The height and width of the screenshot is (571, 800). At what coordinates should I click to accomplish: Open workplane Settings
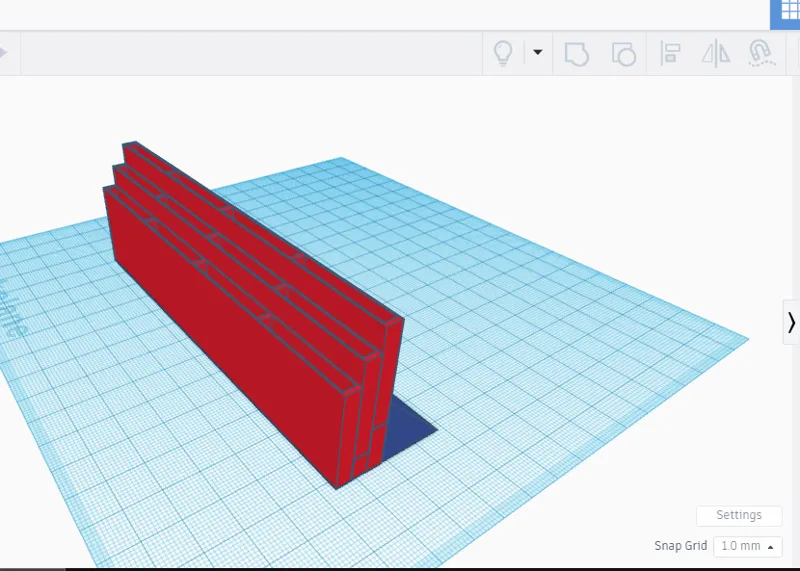(739, 515)
